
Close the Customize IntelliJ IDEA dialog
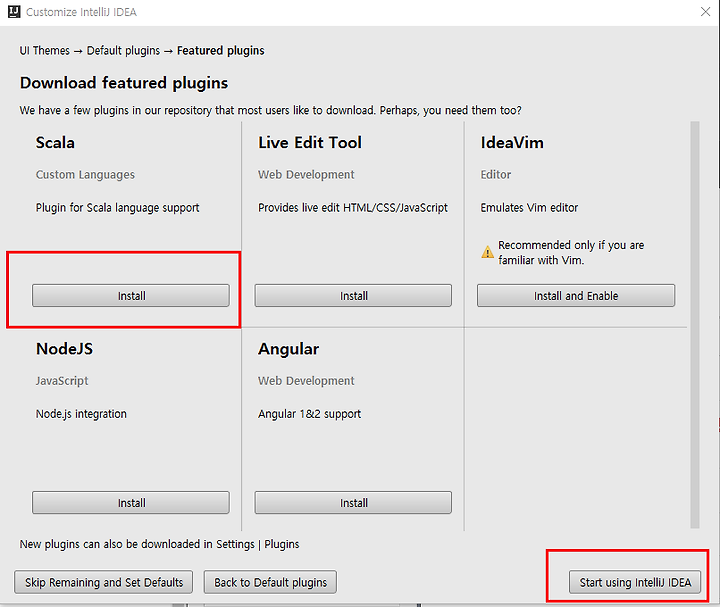(x=705, y=11)
